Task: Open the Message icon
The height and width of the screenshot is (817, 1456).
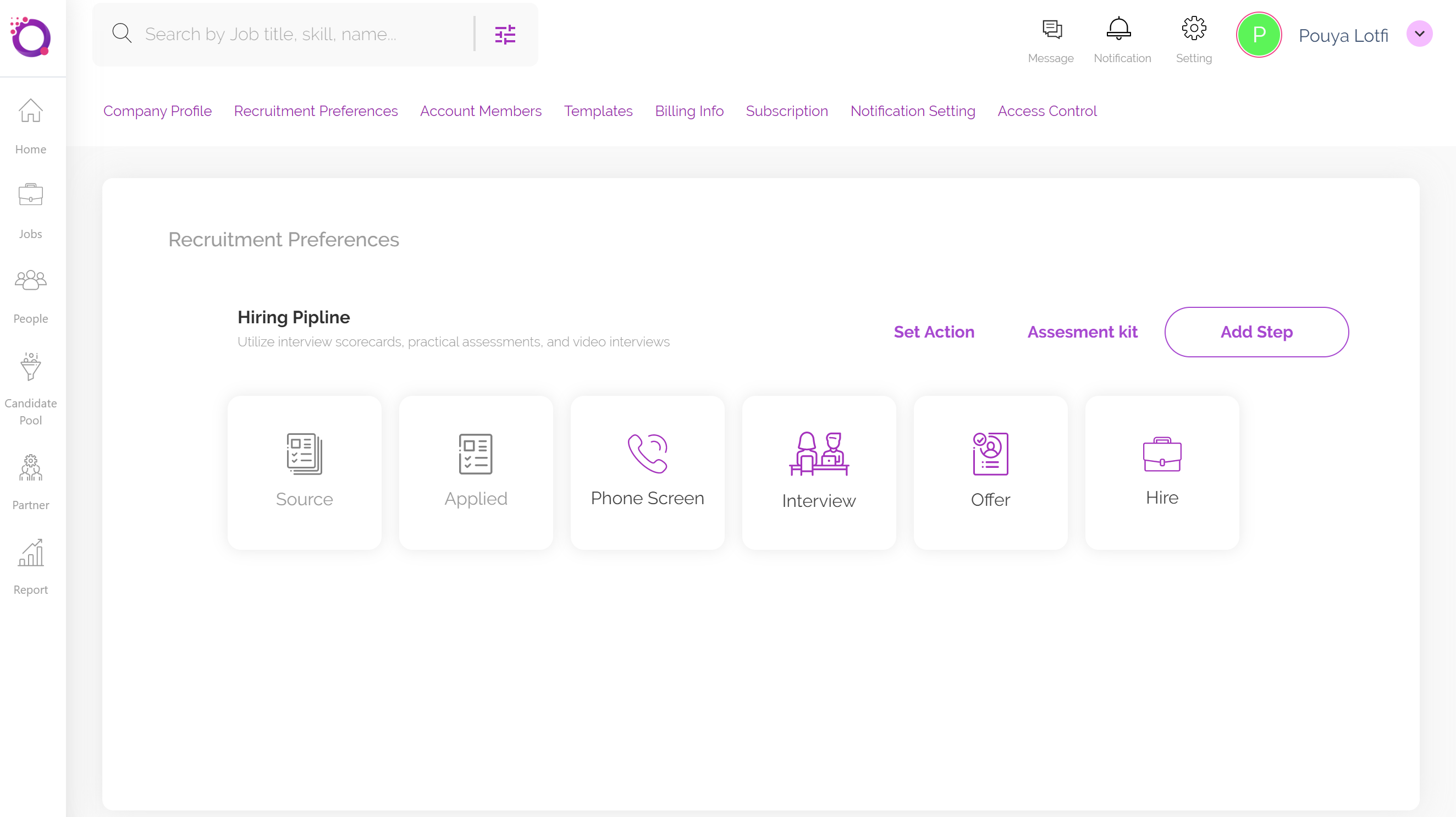Action: point(1051,29)
